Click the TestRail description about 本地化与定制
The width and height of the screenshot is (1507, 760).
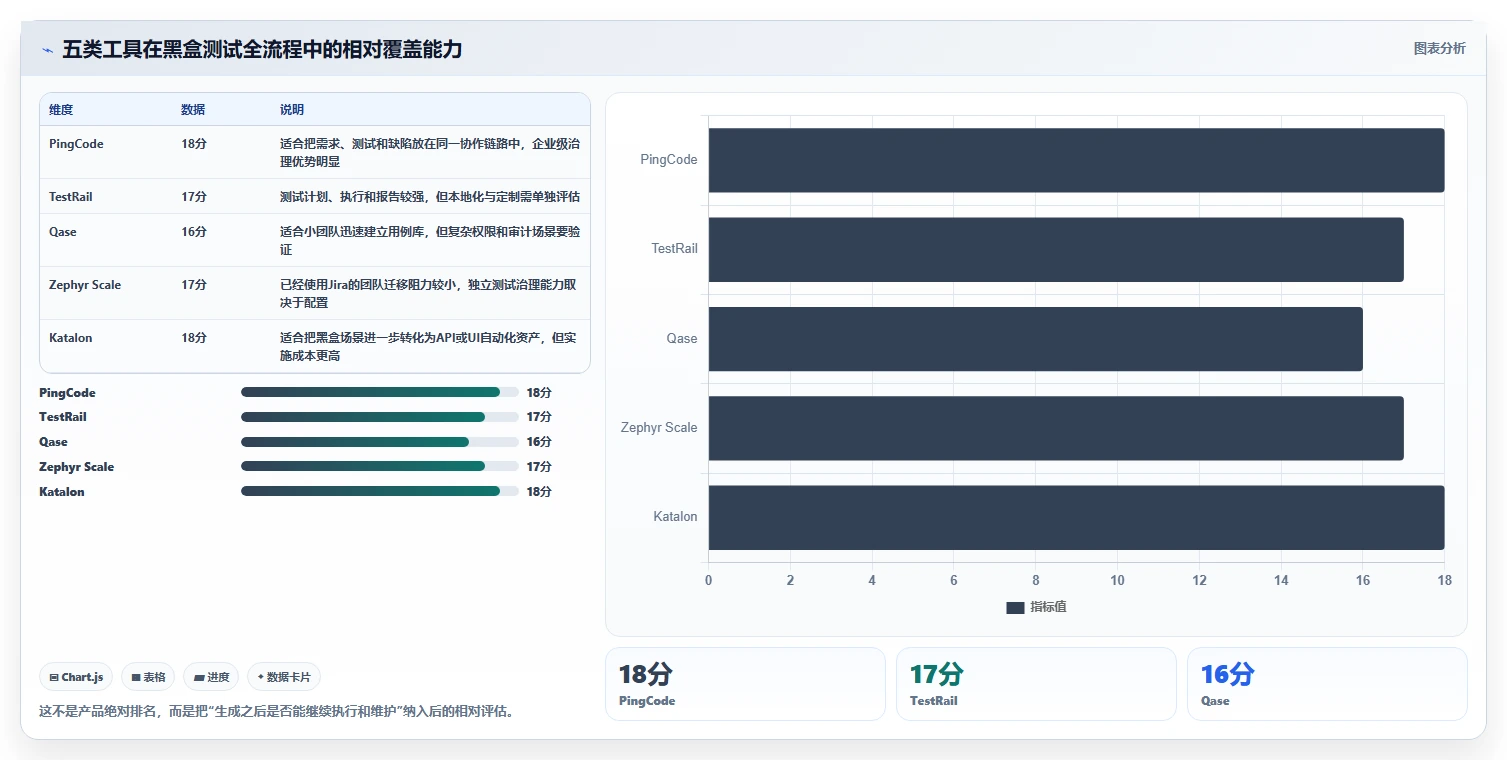point(430,197)
